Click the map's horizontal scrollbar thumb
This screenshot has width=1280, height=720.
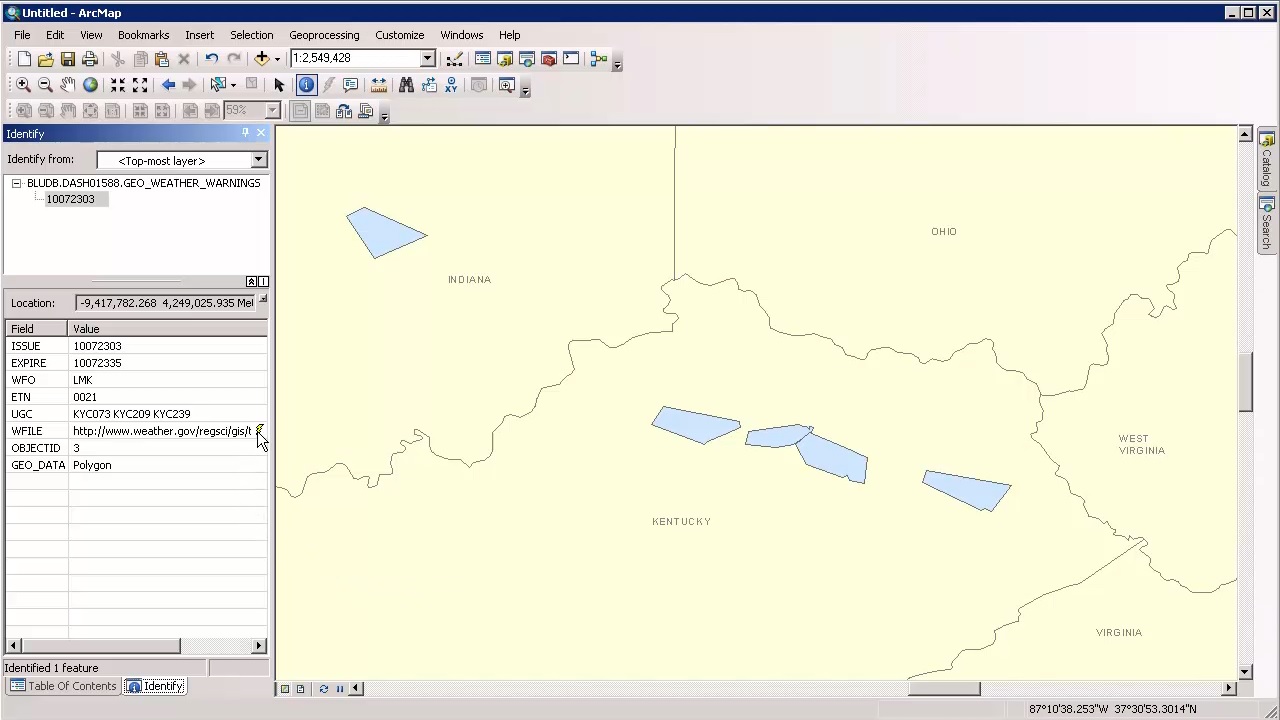coord(944,688)
